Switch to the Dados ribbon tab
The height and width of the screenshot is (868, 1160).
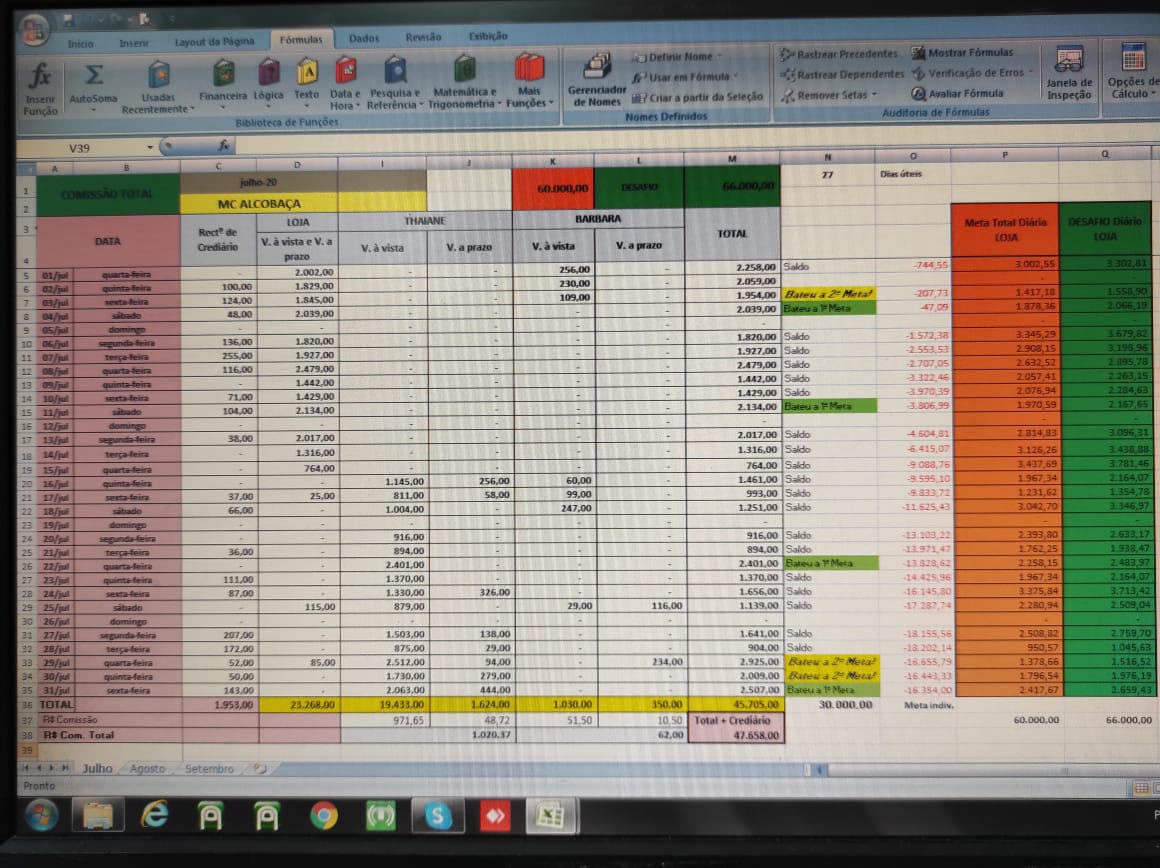point(364,38)
